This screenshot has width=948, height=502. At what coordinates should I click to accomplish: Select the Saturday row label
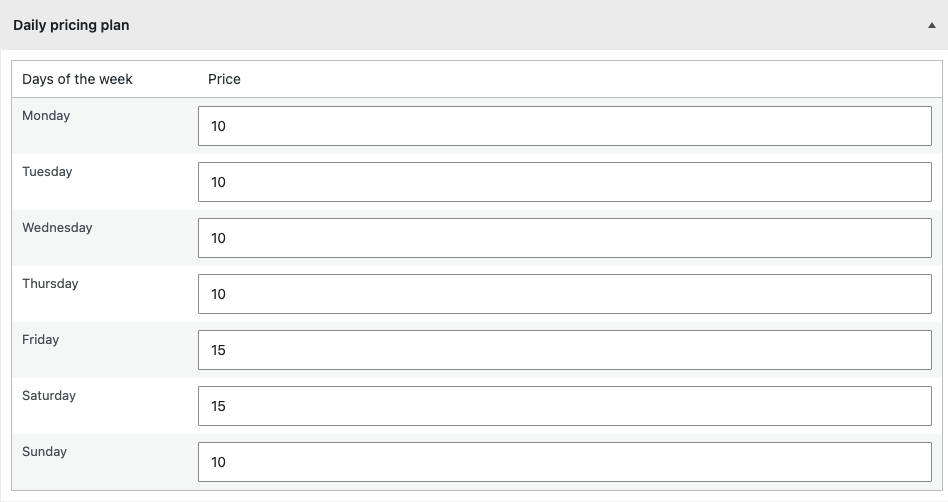click(49, 396)
